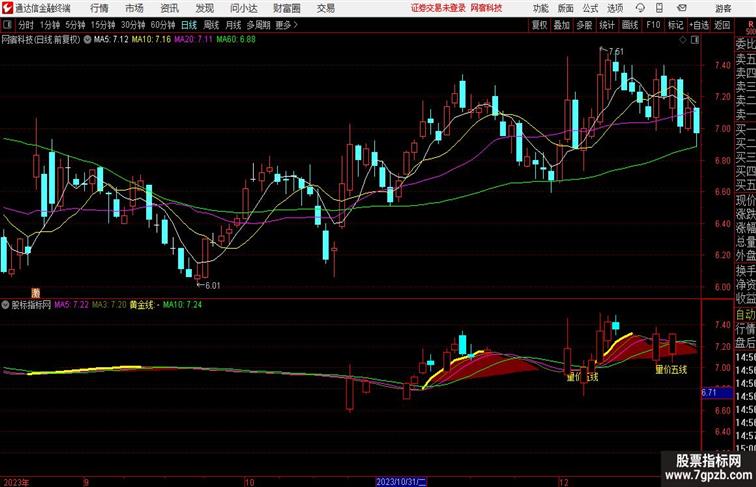Click the 标记 mark toolbar button
Viewport: 756px width, 487px height.
pyautogui.click(x=675, y=25)
